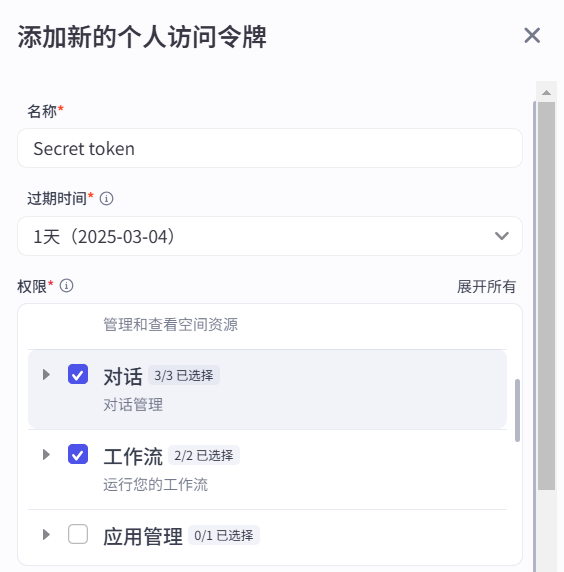Click the dialog's outer scrollbar thumb

pyautogui.click(x=546, y=296)
